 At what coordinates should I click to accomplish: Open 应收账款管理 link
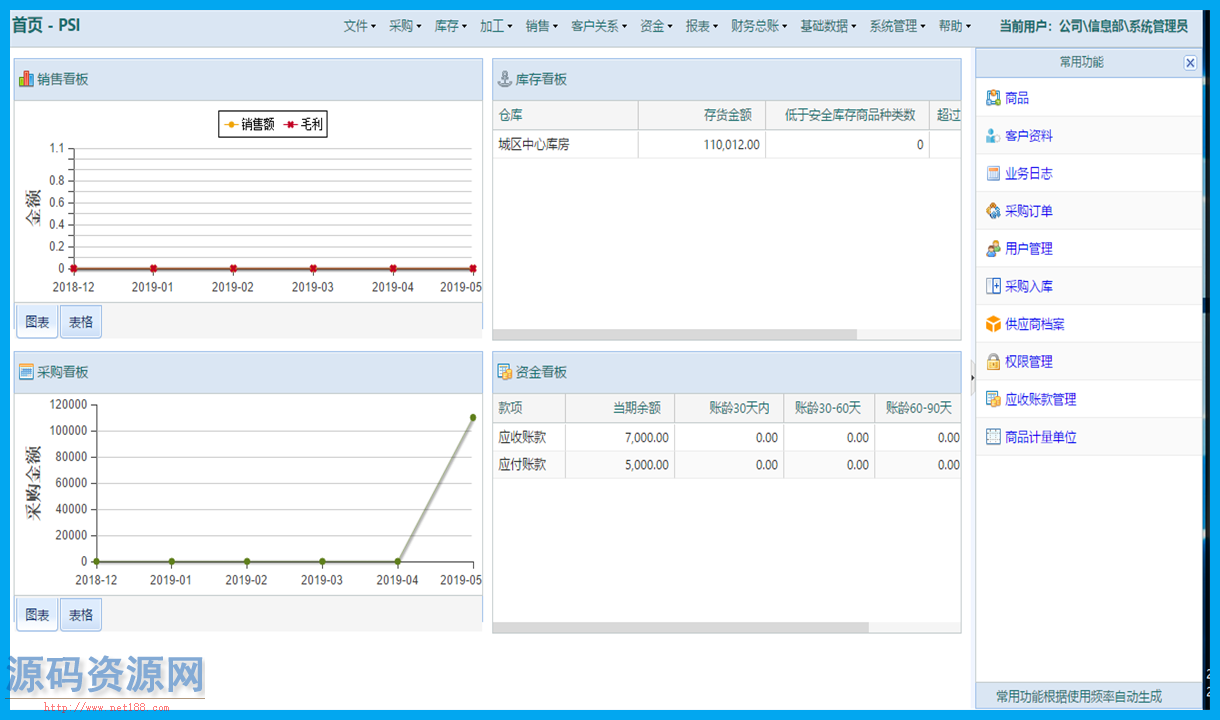point(1041,399)
